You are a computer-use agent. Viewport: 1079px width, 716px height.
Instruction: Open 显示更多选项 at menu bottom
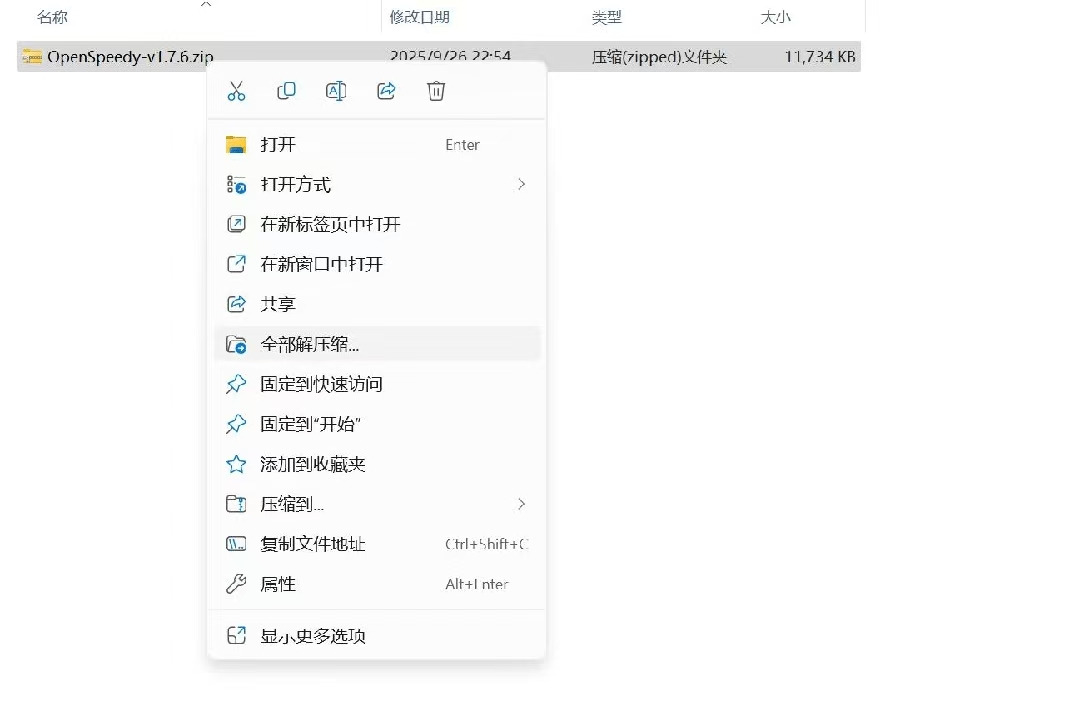pyautogui.click(x=312, y=636)
